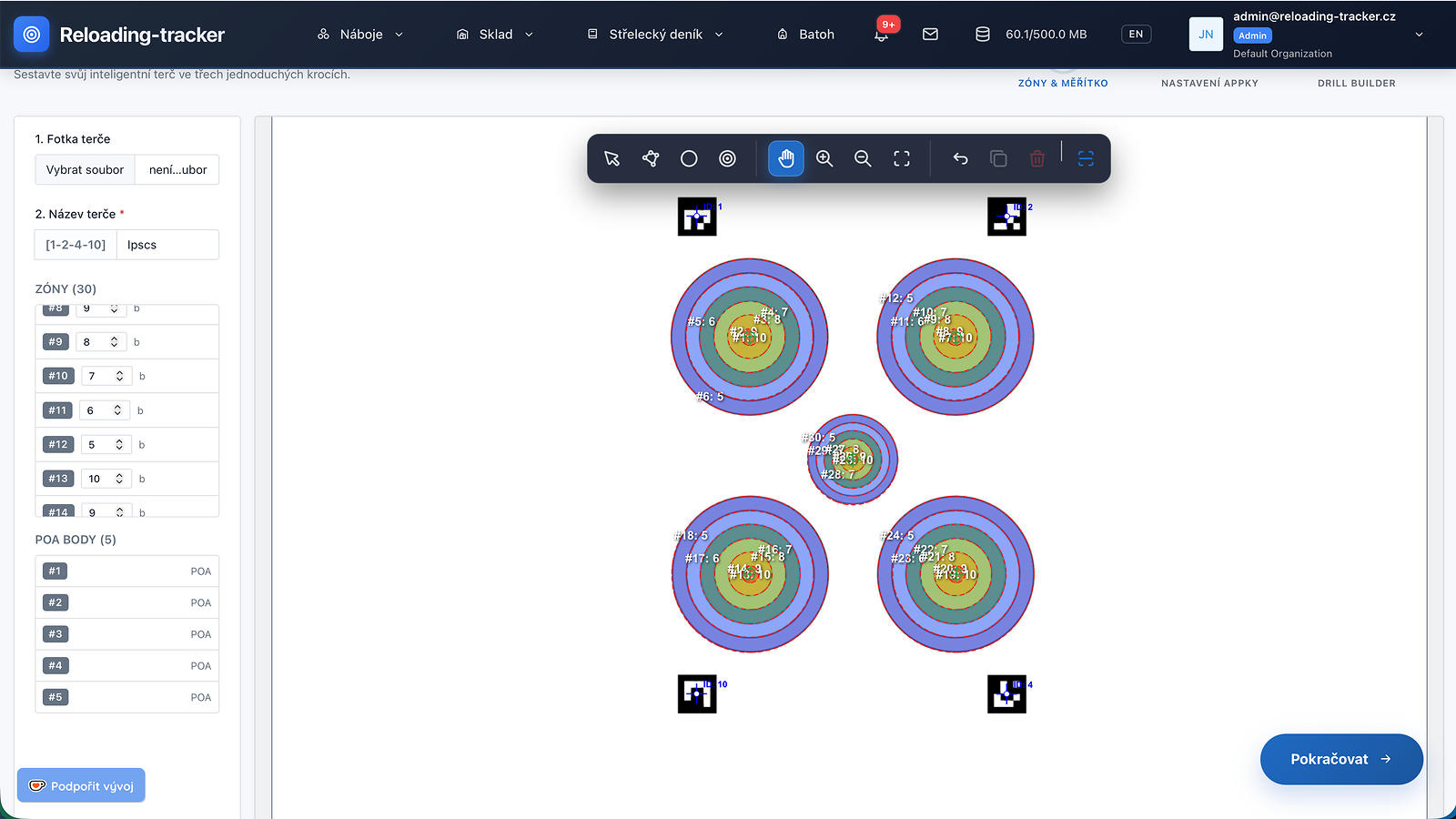Select the arrow pointer tool
Image resolution: width=1456 pixels, height=819 pixels.
pyautogui.click(x=612, y=158)
